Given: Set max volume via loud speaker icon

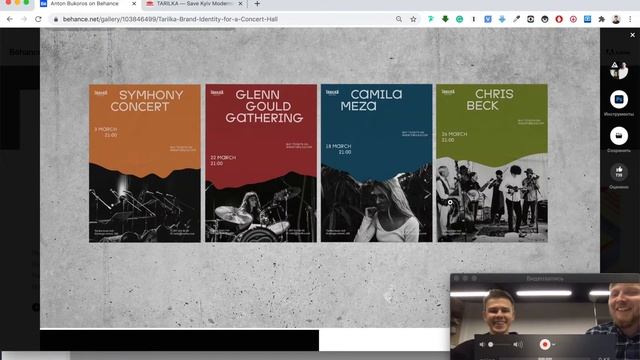Looking at the screenshot, I should 518,344.
